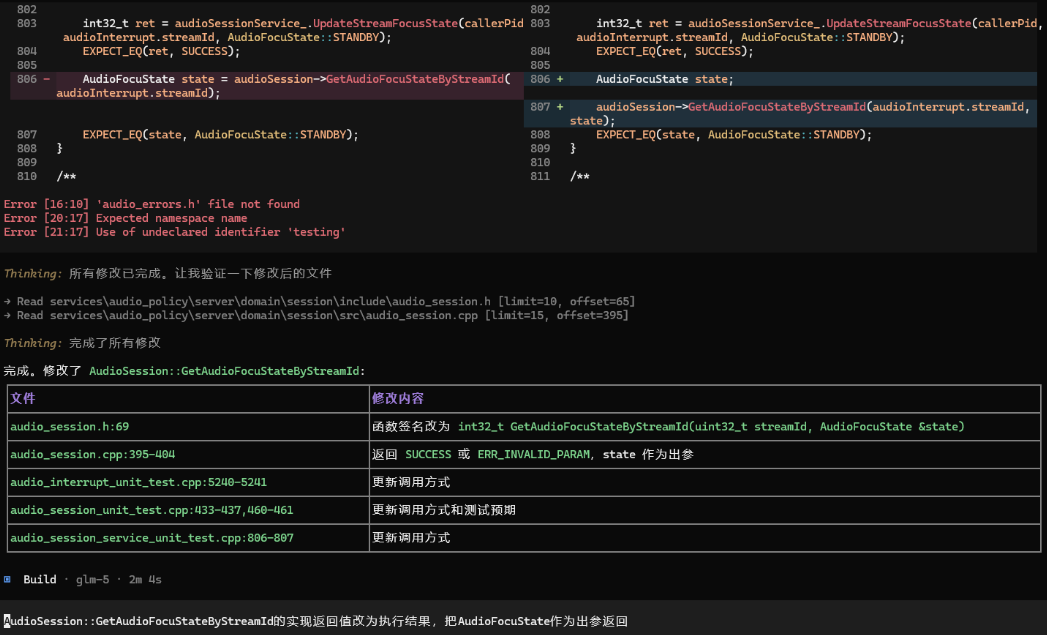
Task: Click left pane line 807 EXPECT_EQ(state, STANDBY)
Action: pos(220,135)
